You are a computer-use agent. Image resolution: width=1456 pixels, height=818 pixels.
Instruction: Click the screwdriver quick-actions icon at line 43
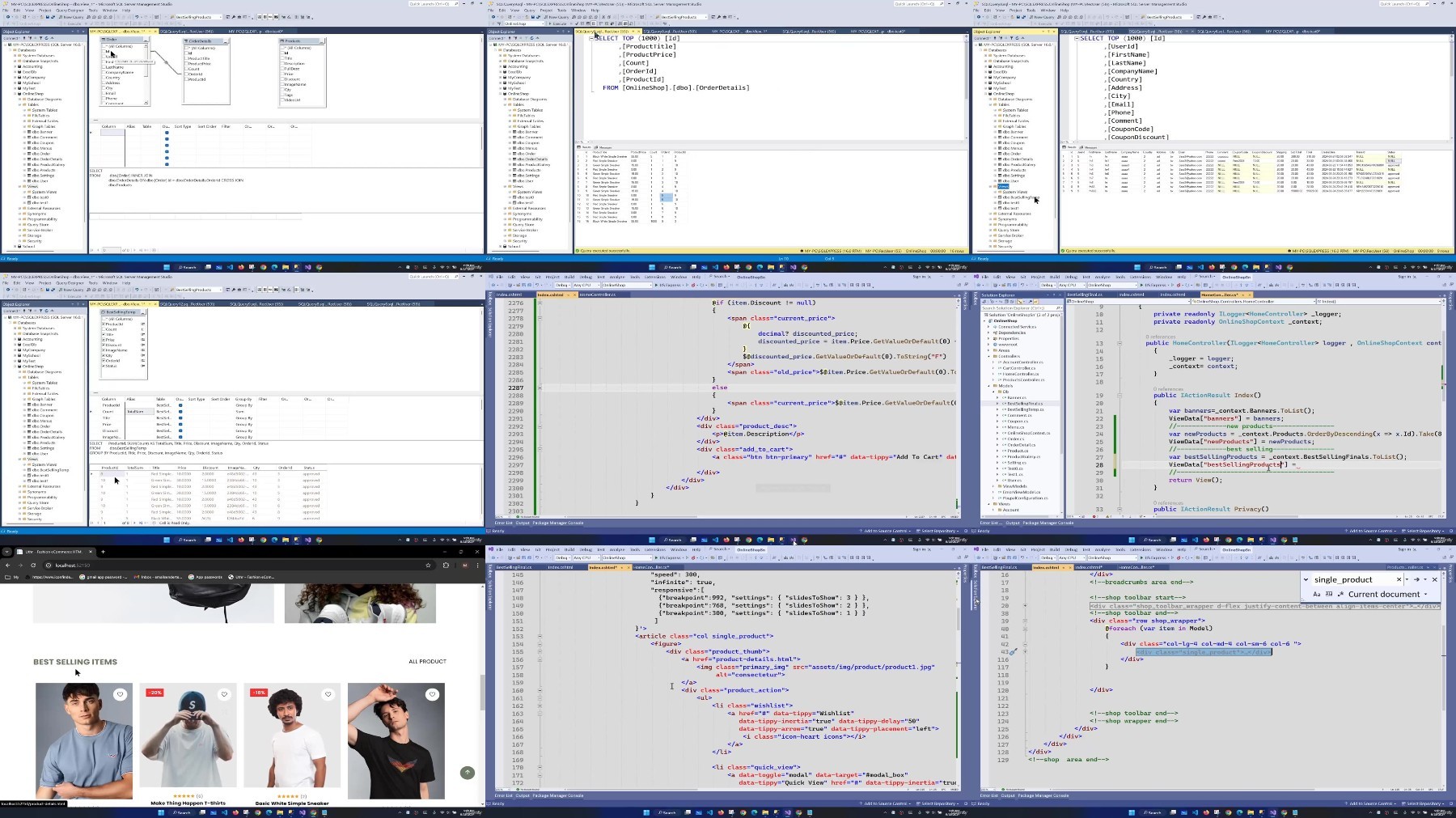point(1013,651)
